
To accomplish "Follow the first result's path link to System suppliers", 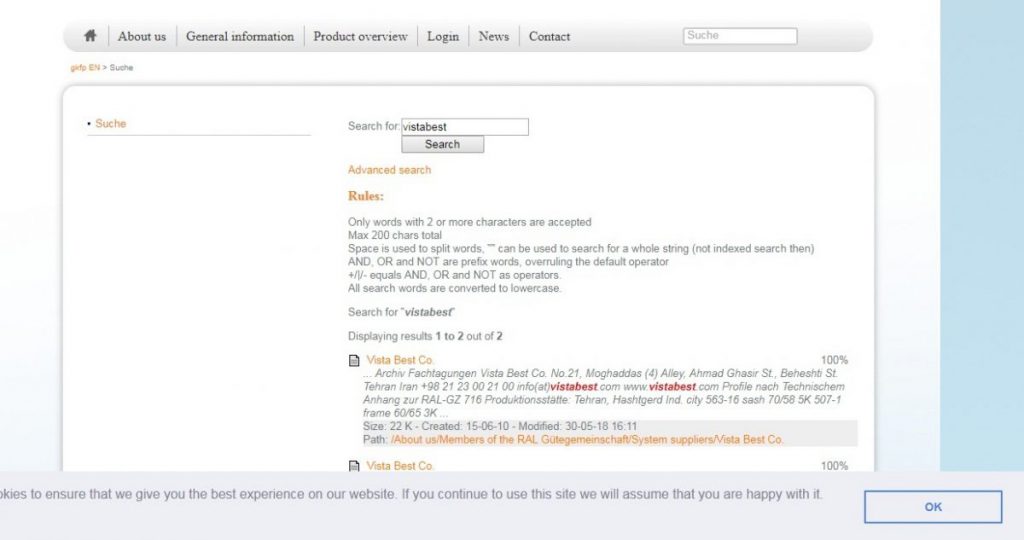I will [587, 439].
